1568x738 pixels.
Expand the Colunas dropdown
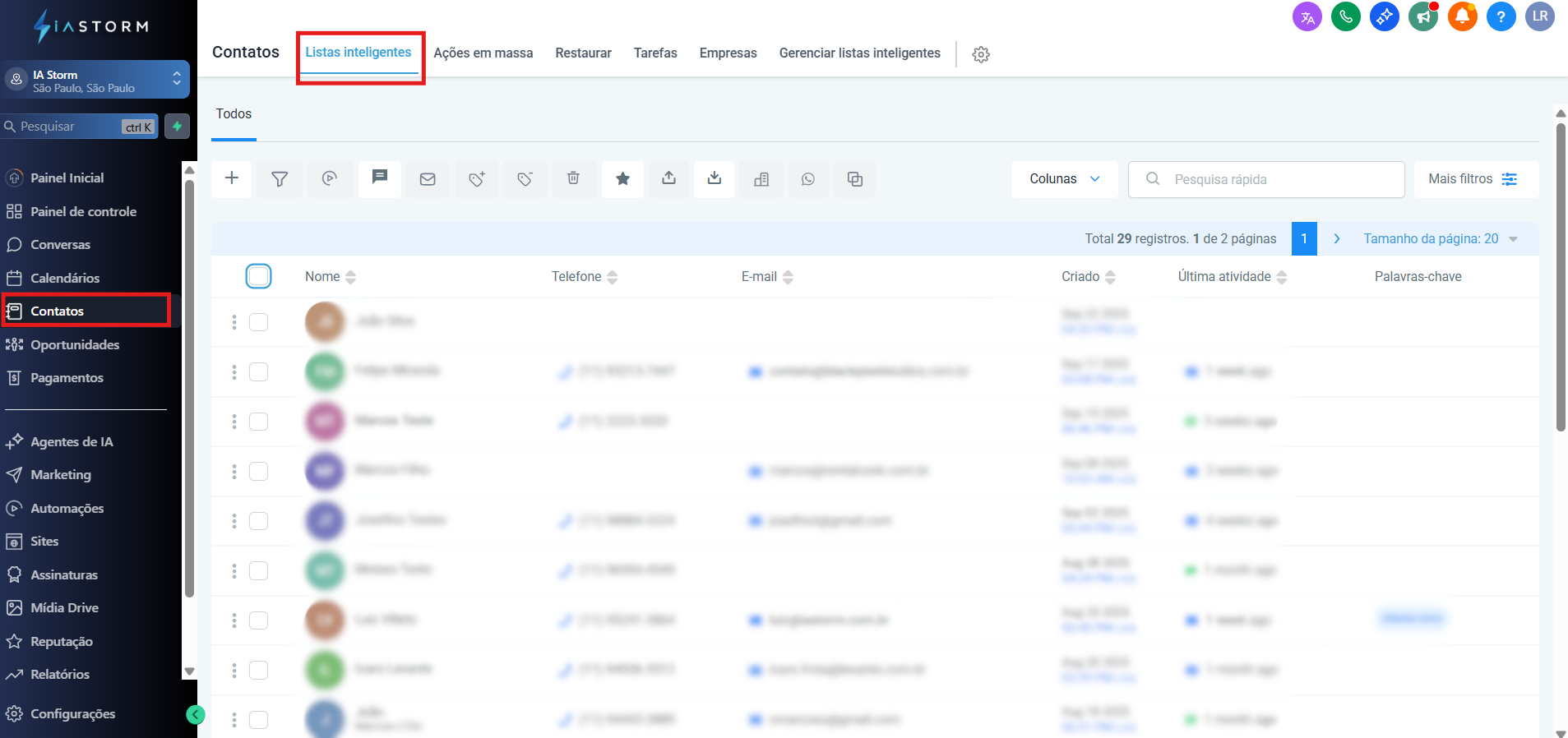pos(1064,179)
